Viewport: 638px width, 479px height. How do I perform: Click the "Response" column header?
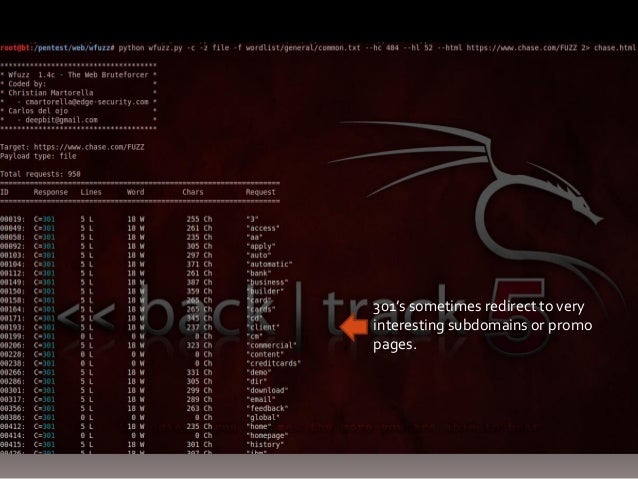(x=51, y=192)
